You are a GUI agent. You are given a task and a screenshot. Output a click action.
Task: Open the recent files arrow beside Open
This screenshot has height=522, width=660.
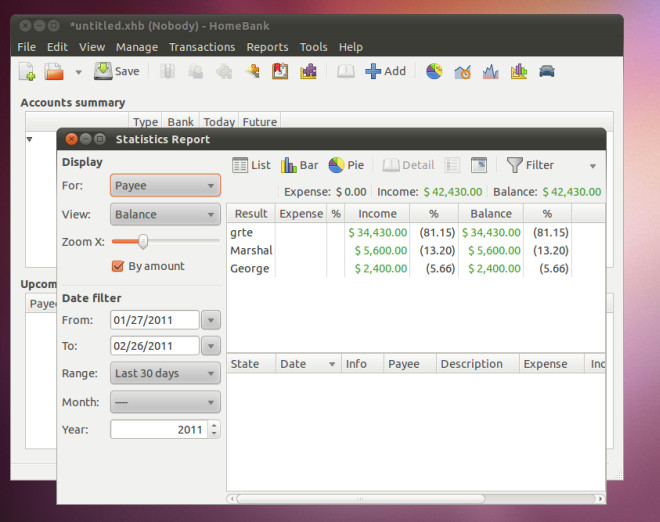(x=78, y=72)
